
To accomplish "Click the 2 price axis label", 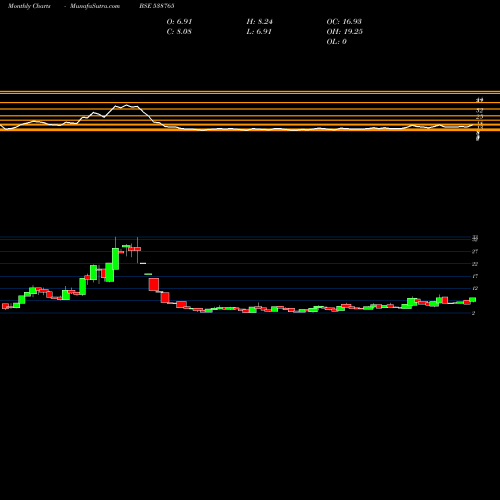I will coord(473,313).
